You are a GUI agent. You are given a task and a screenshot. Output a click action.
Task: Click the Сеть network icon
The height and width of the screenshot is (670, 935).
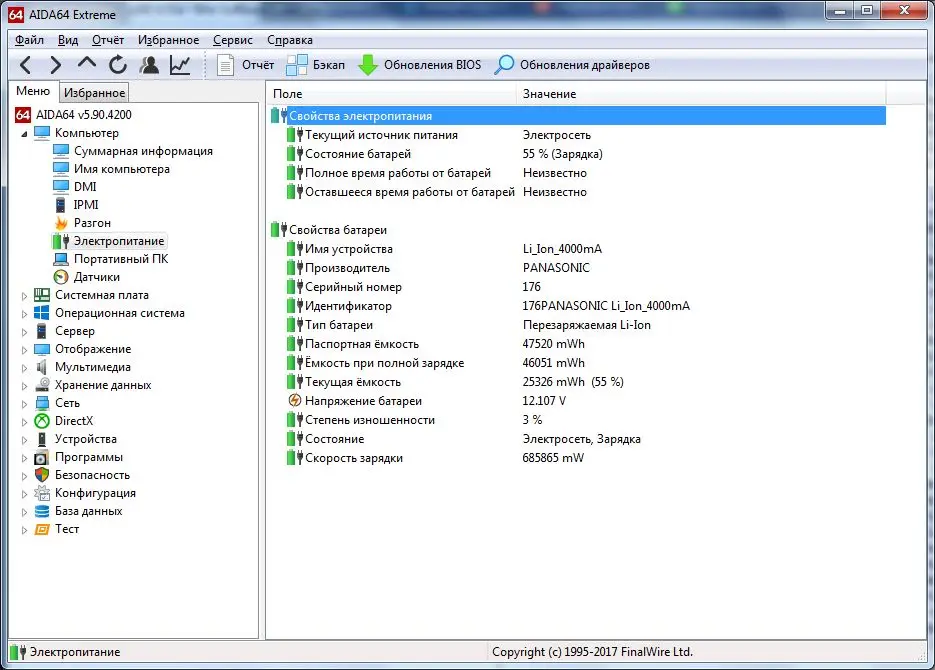(x=42, y=403)
